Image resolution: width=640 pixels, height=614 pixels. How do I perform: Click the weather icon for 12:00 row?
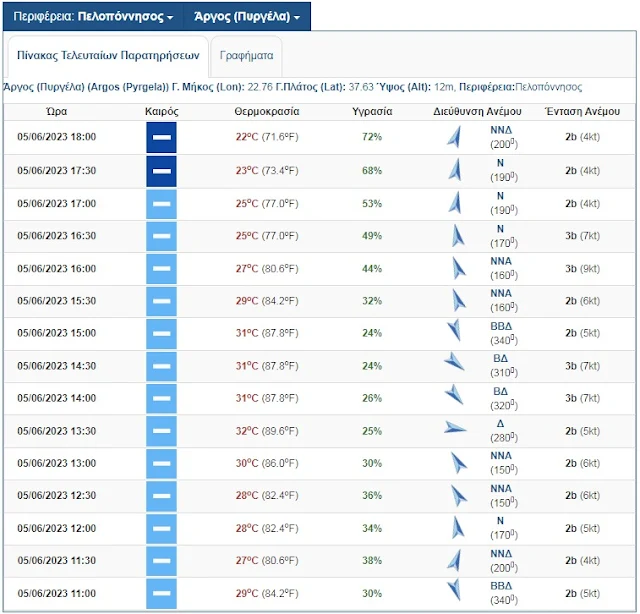click(x=162, y=529)
